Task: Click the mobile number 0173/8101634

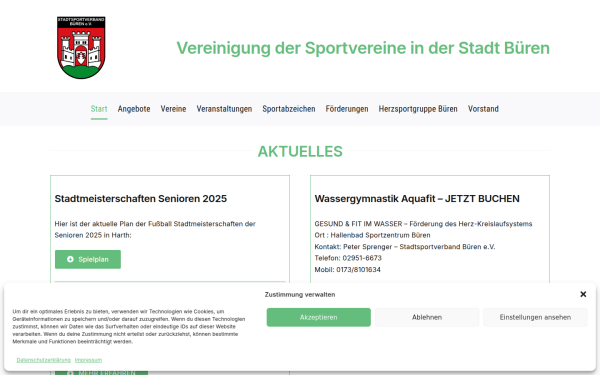Action: 359,269
